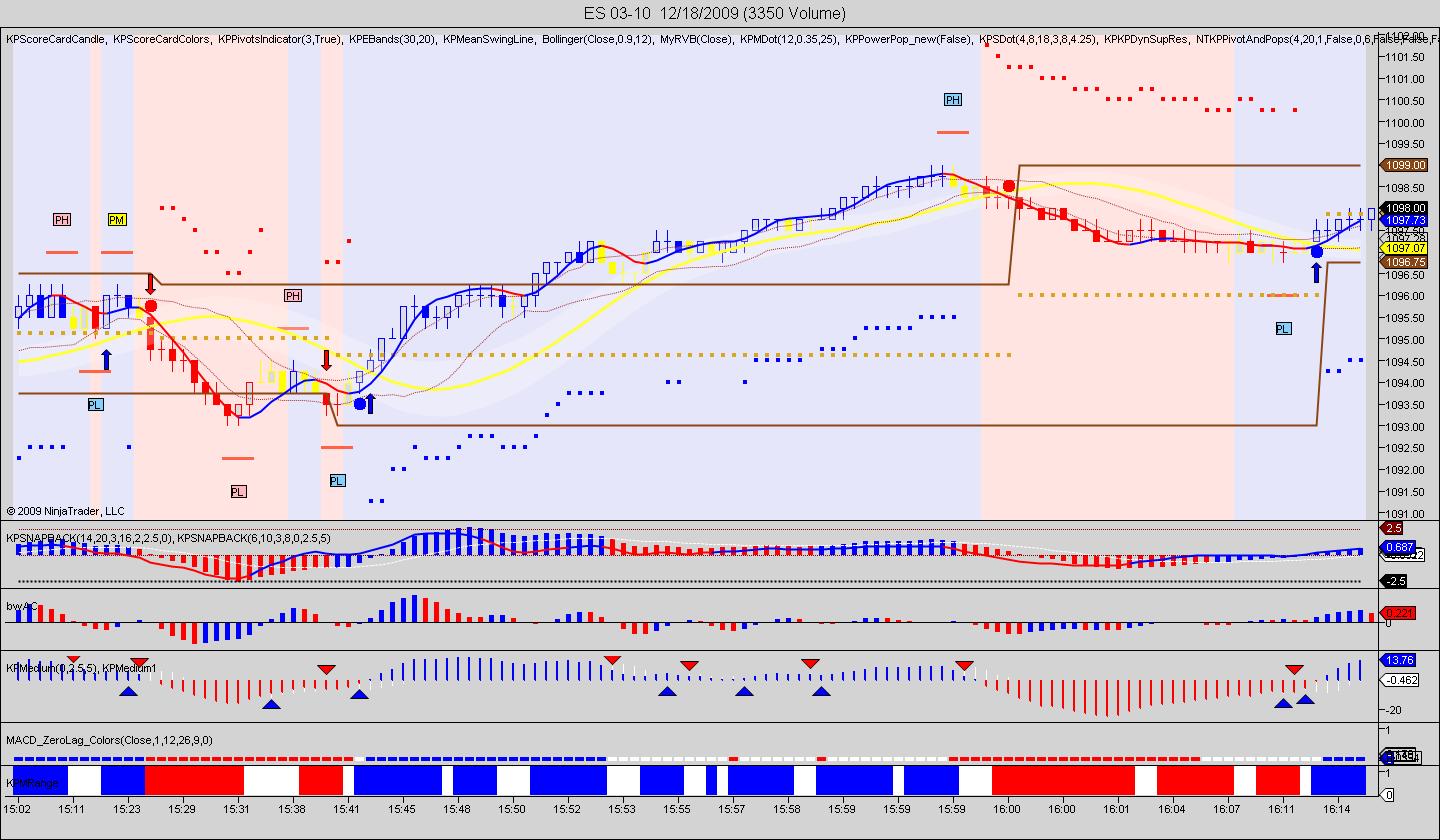Click the blue PL marker near 16:11
The image size is (1440, 840).
1283,329
